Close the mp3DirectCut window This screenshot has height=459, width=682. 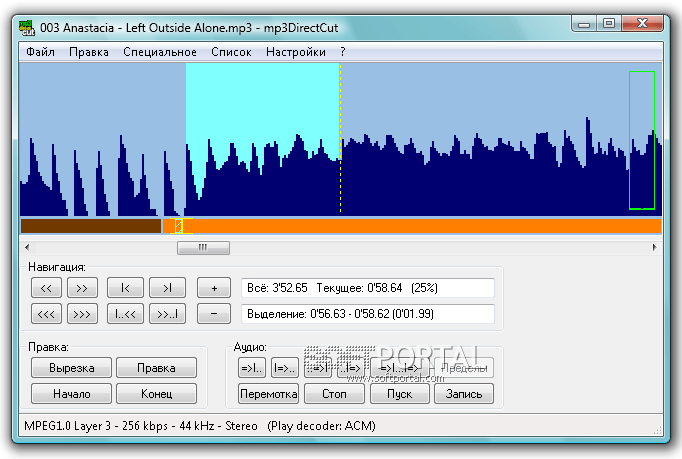click(642, 24)
